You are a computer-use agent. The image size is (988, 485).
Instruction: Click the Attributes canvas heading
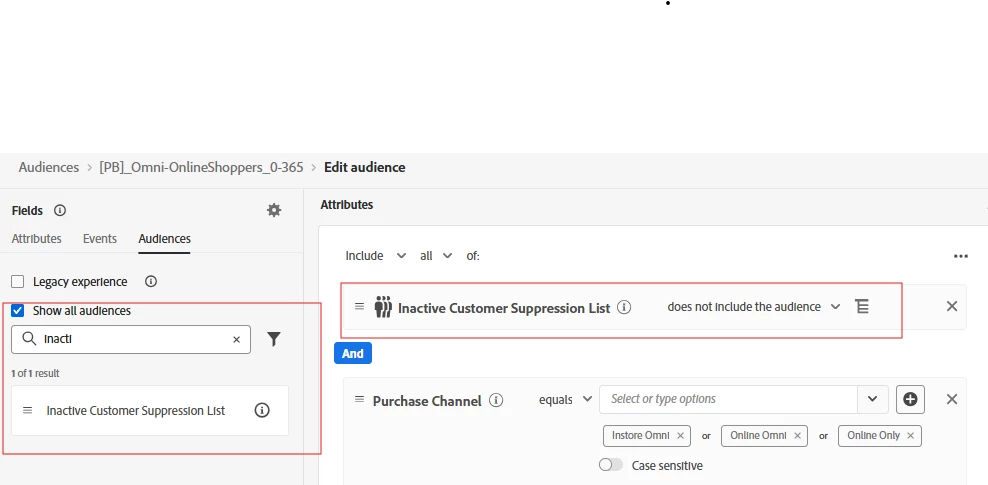coord(347,205)
